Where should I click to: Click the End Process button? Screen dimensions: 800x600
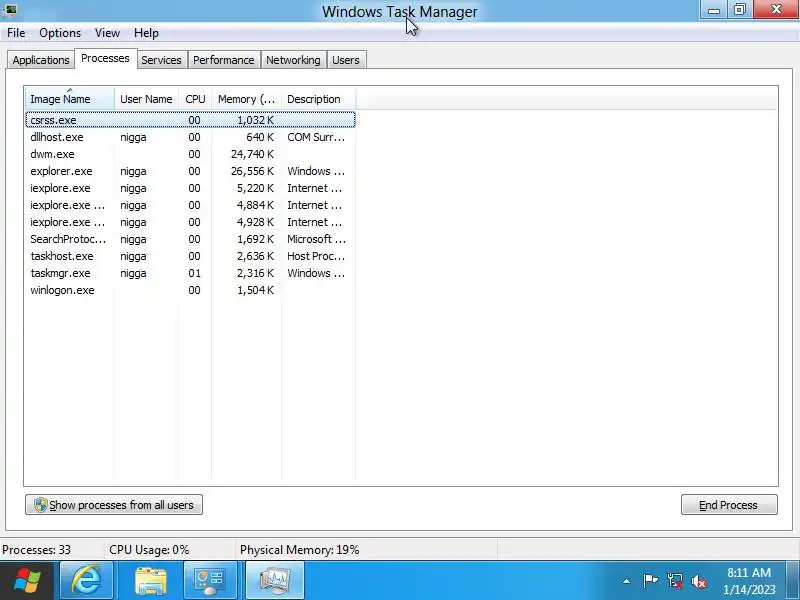click(729, 505)
